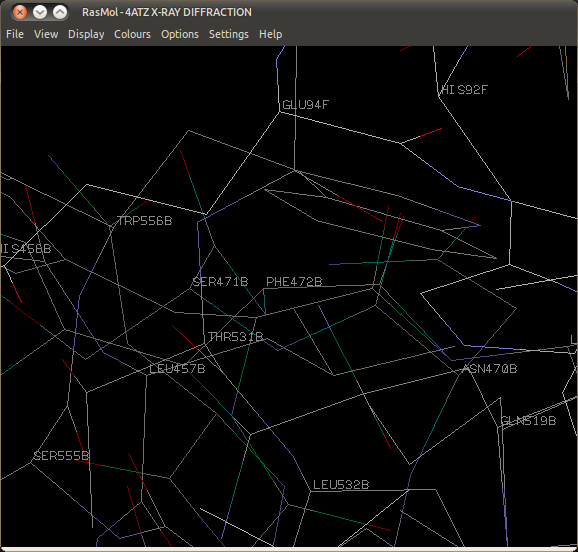Close the RasMol window

coord(20,12)
